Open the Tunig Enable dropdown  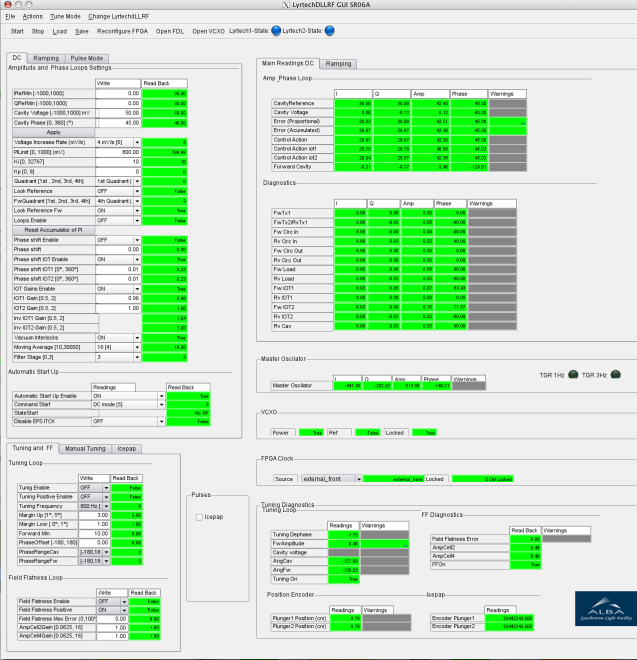(94, 488)
